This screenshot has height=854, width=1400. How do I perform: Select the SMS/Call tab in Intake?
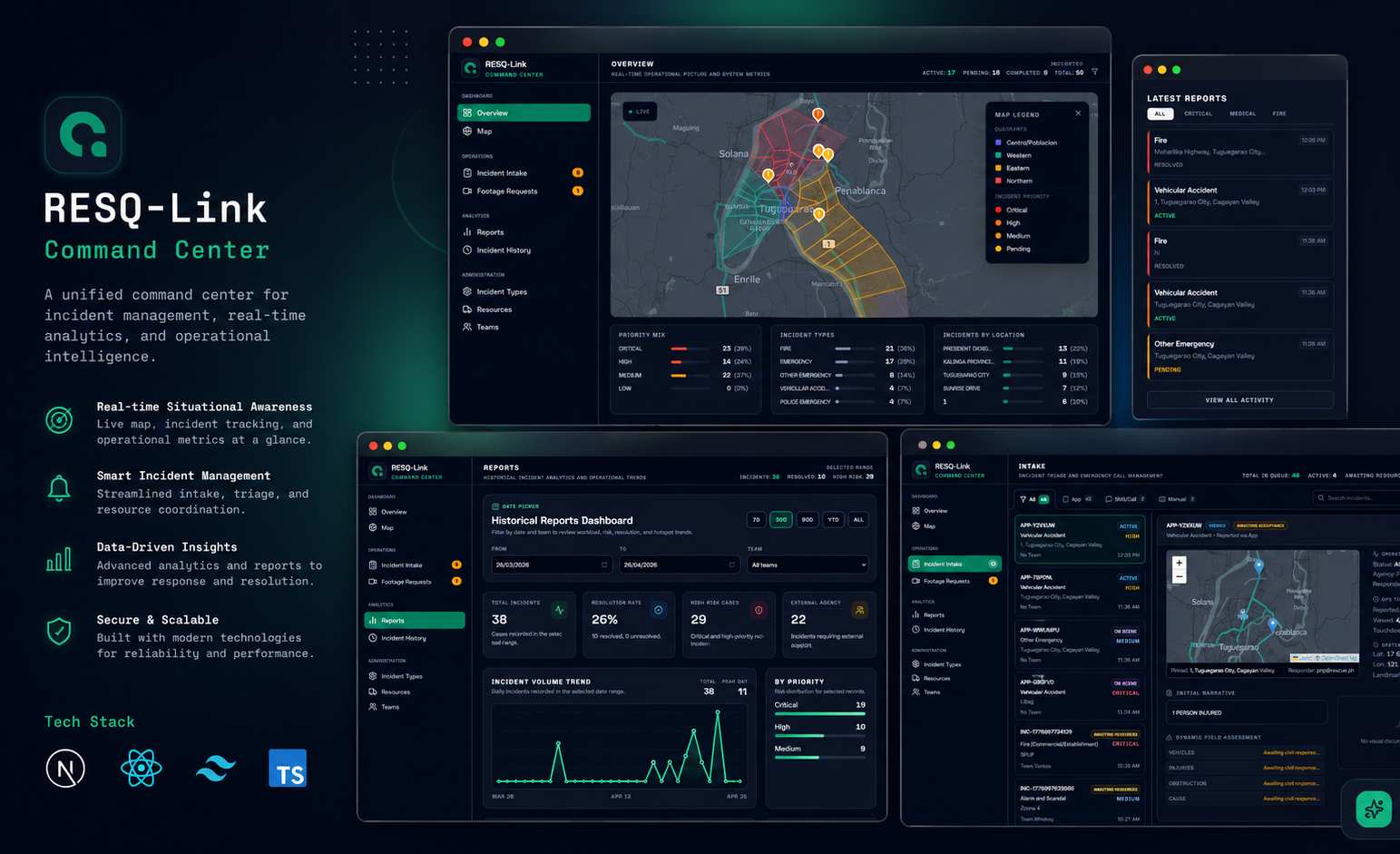coord(1124,499)
